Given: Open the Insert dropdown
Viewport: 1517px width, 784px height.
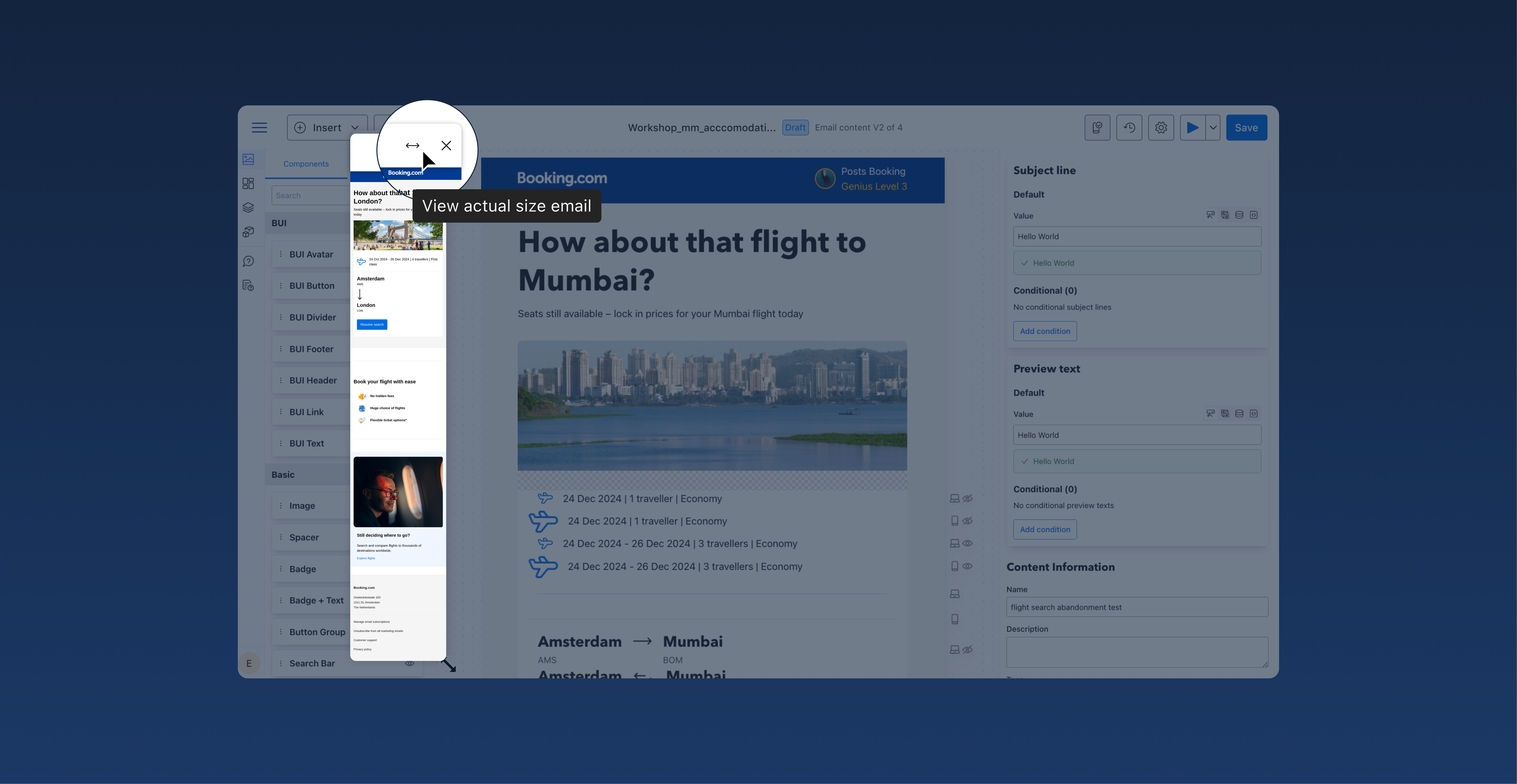Looking at the screenshot, I should point(327,128).
